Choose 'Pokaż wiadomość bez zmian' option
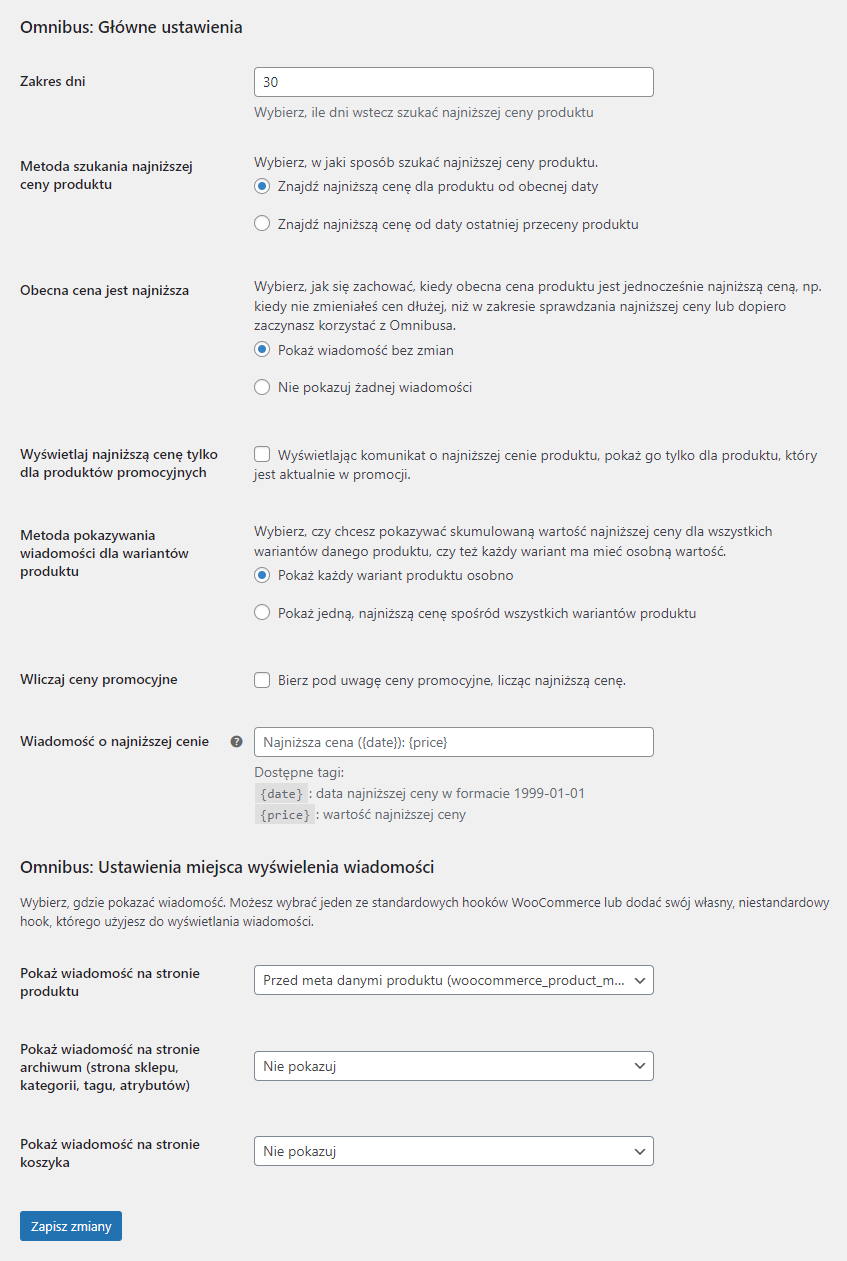 point(262,349)
